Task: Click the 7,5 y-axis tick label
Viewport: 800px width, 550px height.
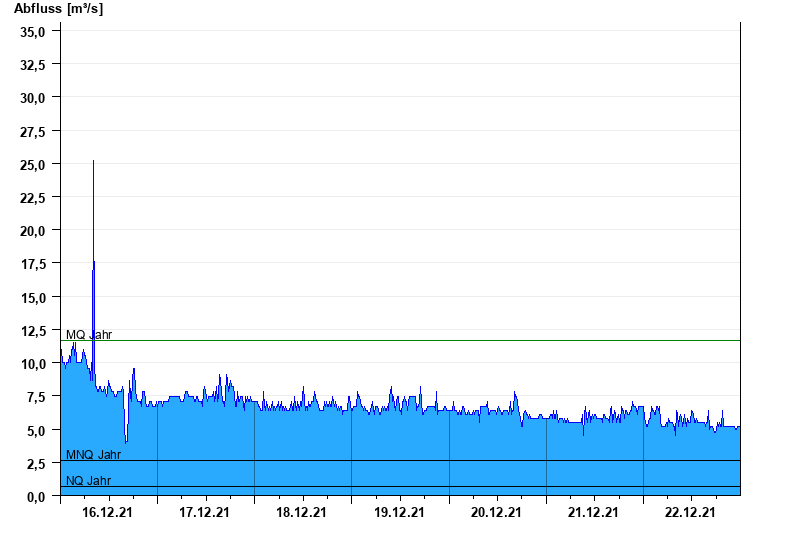Action: pos(37,397)
